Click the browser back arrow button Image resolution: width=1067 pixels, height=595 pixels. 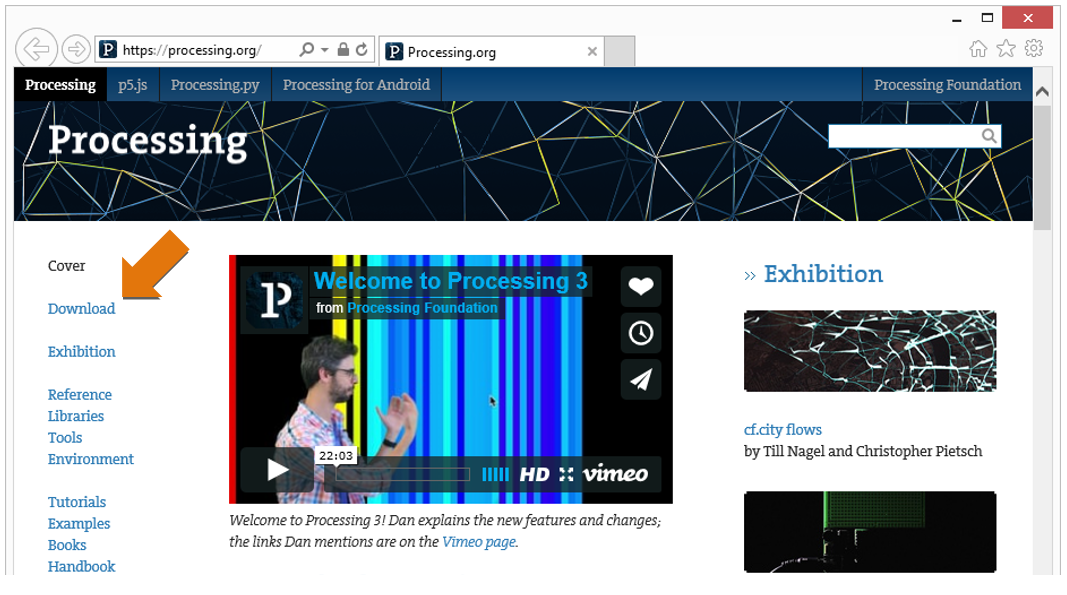pos(36,49)
